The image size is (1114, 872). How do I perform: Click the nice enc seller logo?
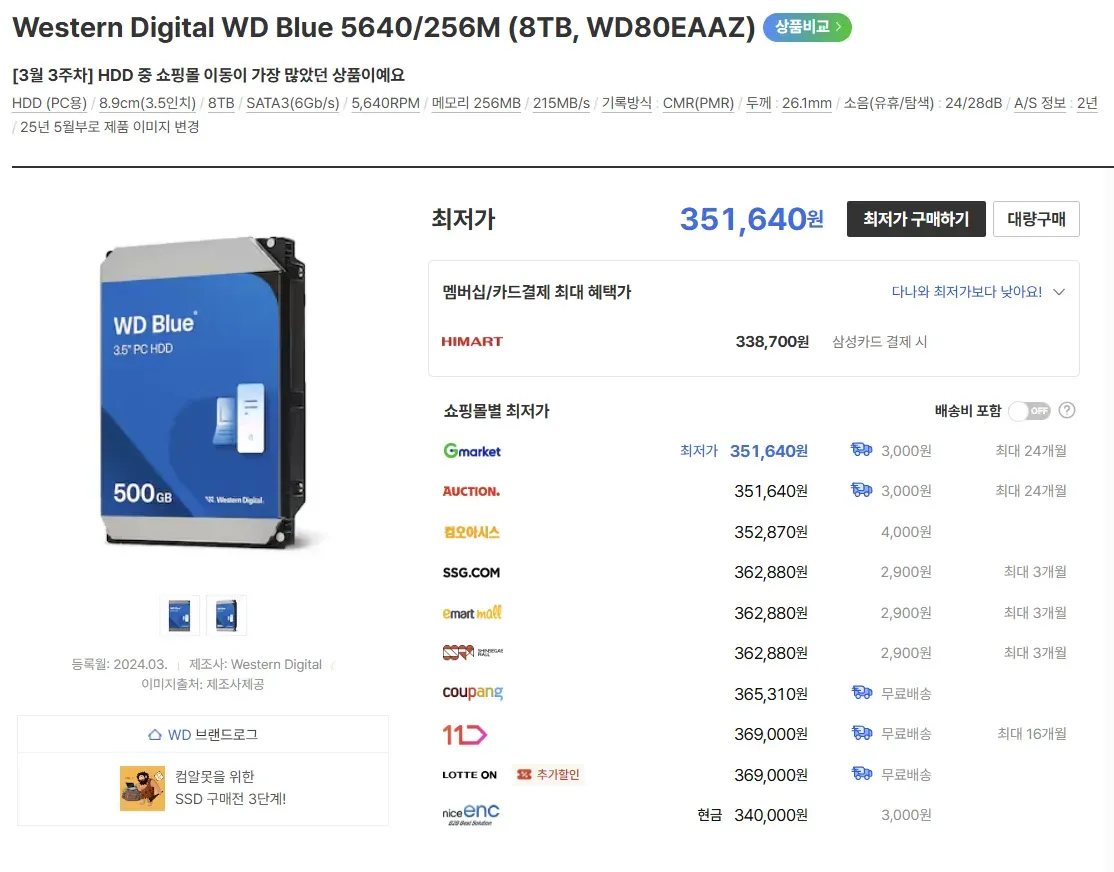470,814
